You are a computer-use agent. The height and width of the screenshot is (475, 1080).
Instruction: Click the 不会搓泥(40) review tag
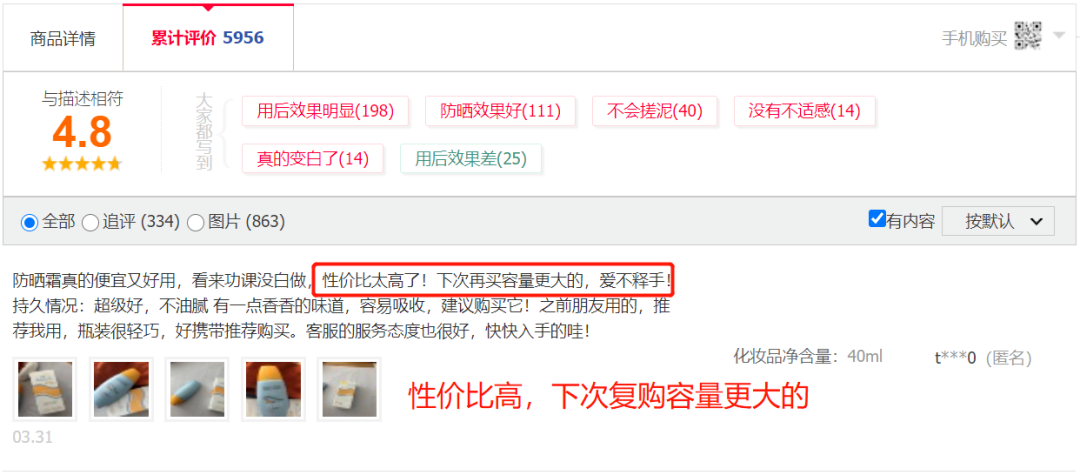pyautogui.click(x=654, y=111)
